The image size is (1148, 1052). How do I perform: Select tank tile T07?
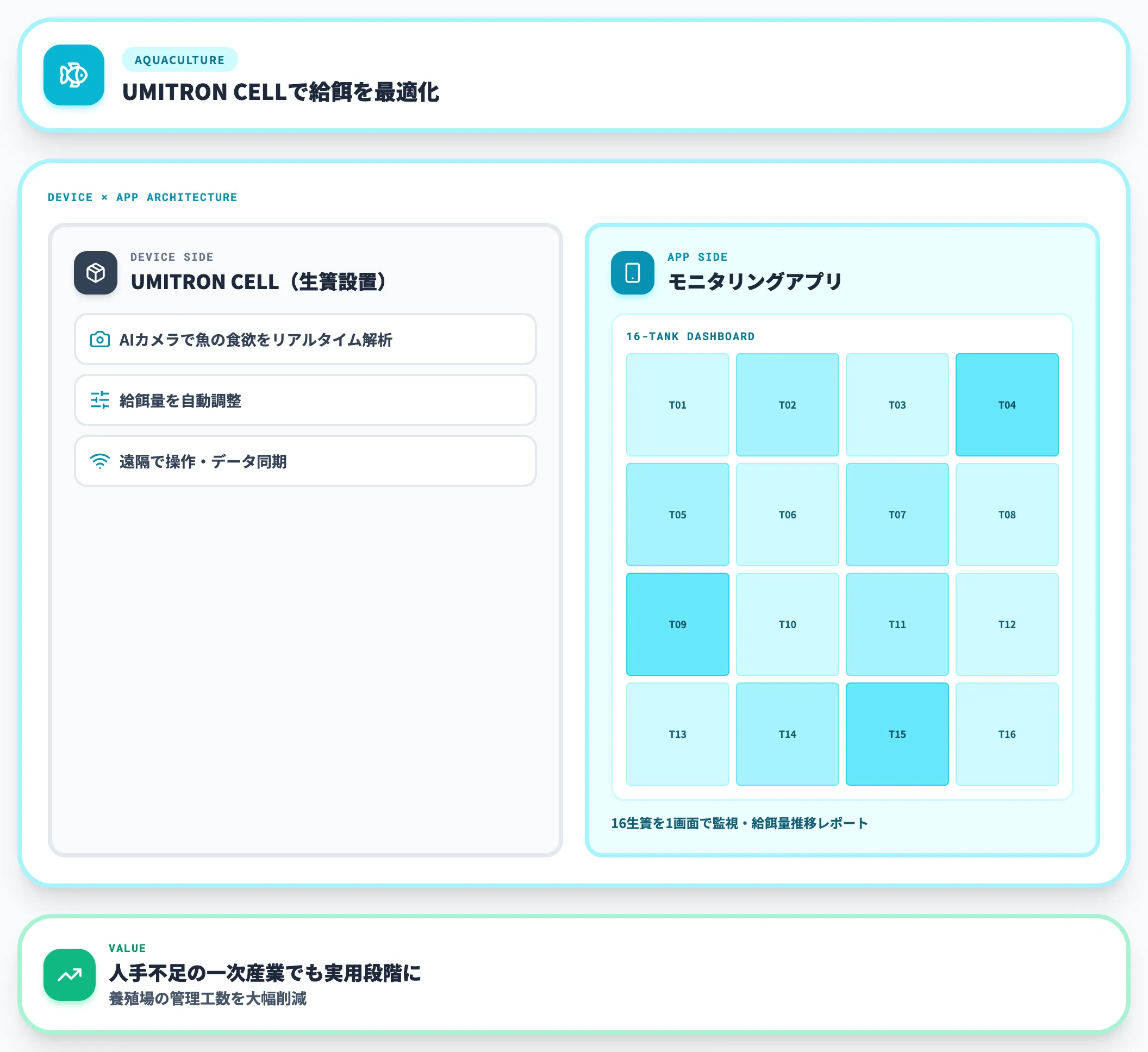coord(897,515)
